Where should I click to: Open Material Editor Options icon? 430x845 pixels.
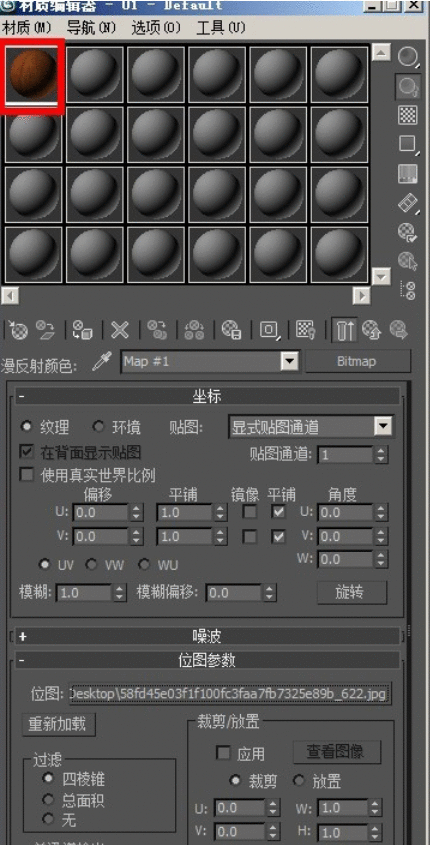410,232
